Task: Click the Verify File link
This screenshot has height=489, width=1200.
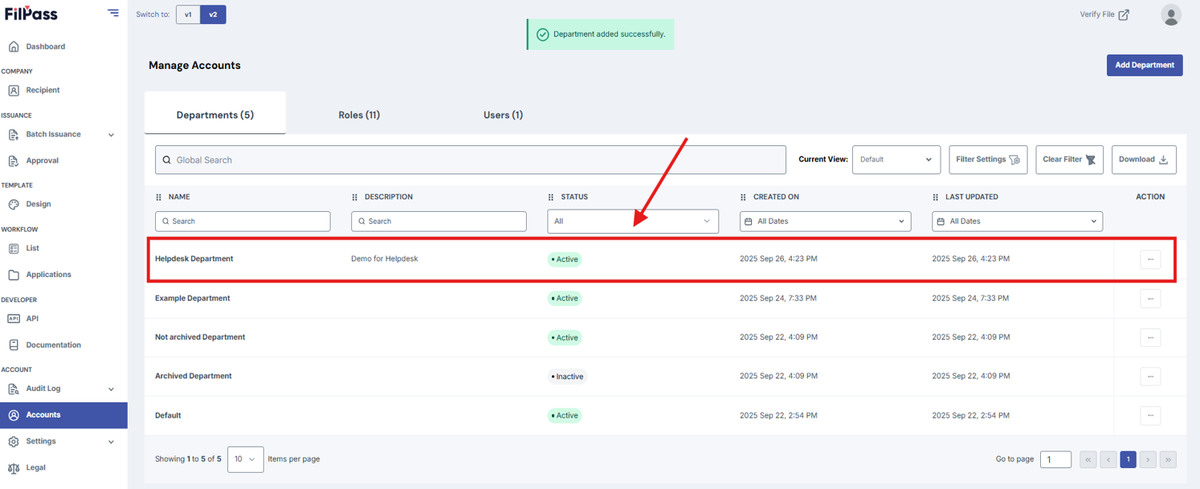Action: tap(1105, 14)
